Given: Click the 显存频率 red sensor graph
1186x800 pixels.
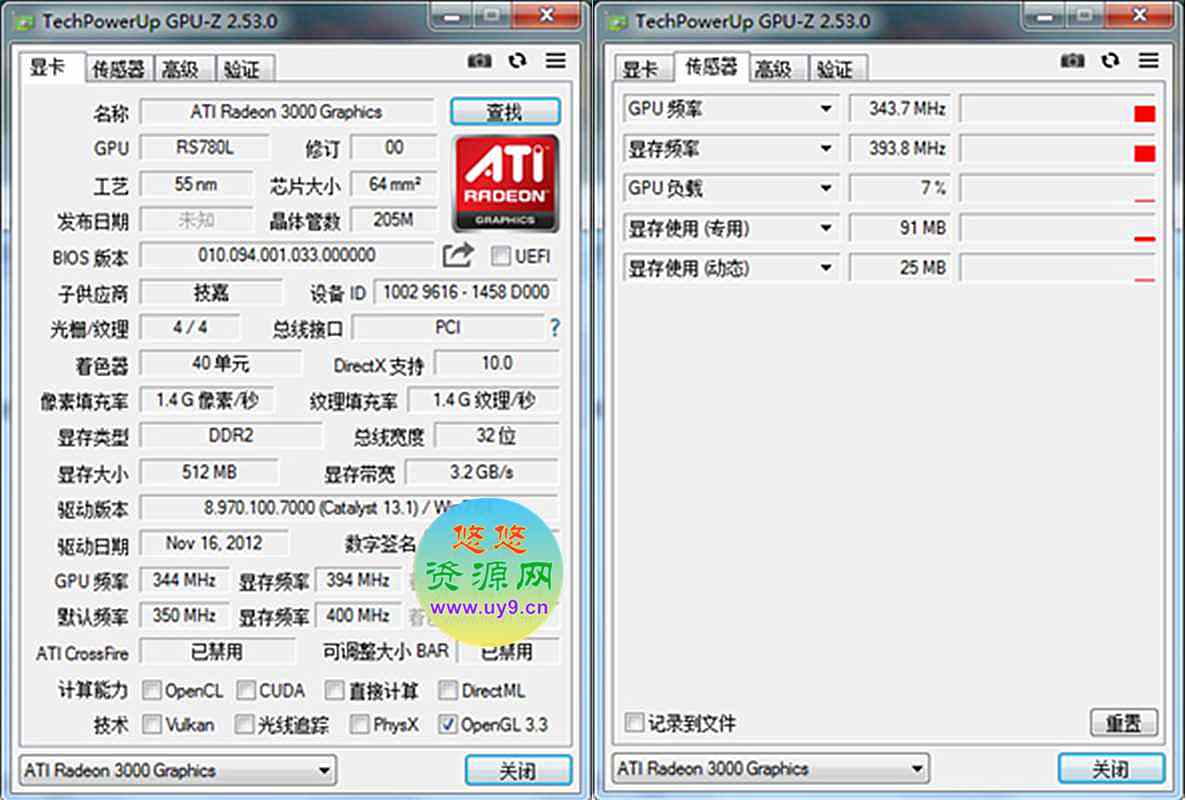Looking at the screenshot, I should (x=1057, y=149).
